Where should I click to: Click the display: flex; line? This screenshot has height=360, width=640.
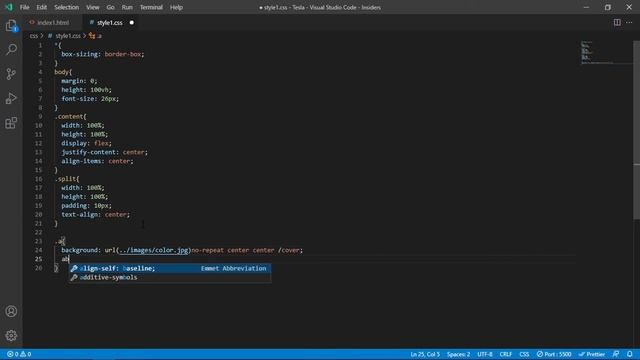point(86,143)
